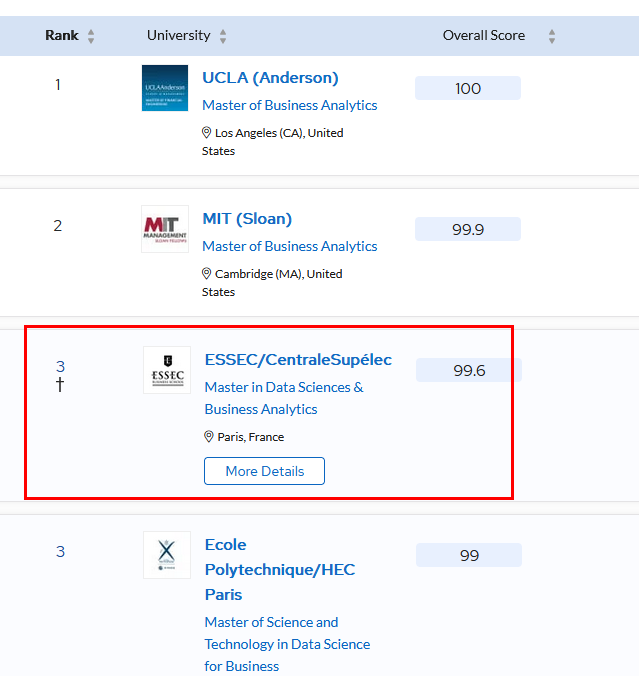Open MIT's Master of Business Analytics link
639x676 pixels.
(290, 246)
